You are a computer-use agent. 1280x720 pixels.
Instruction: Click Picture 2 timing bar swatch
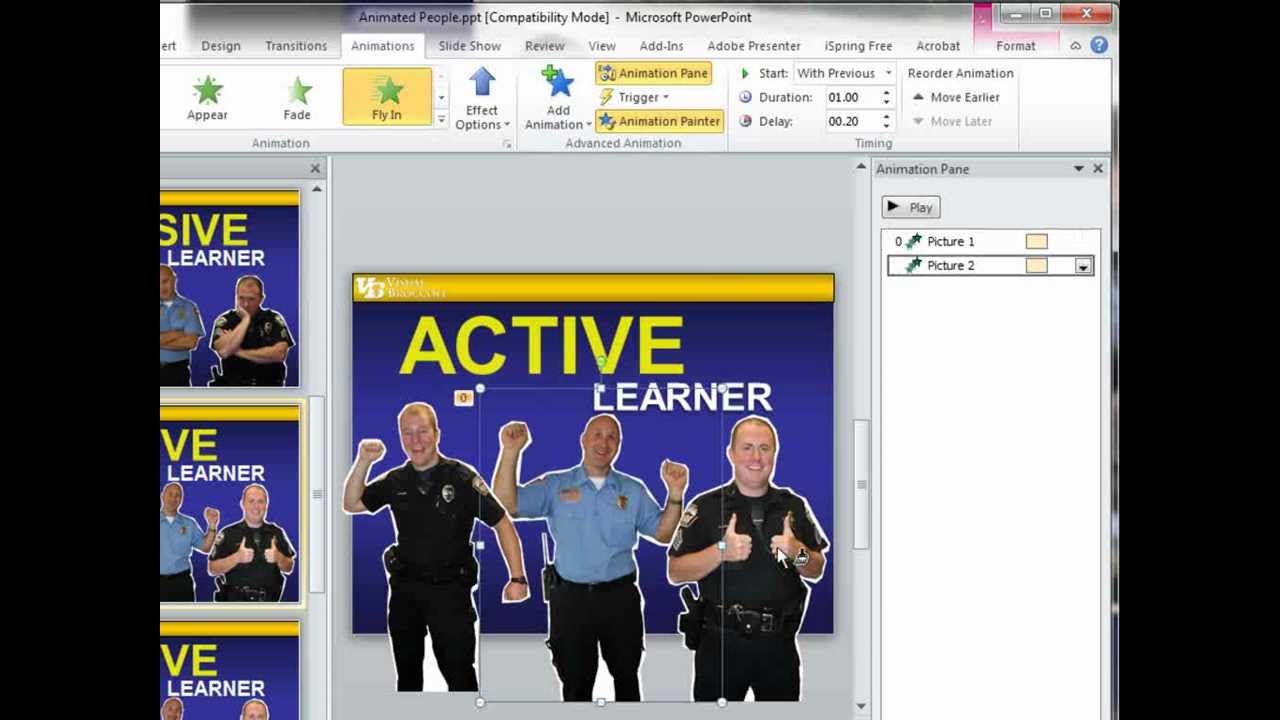point(1036,265)
